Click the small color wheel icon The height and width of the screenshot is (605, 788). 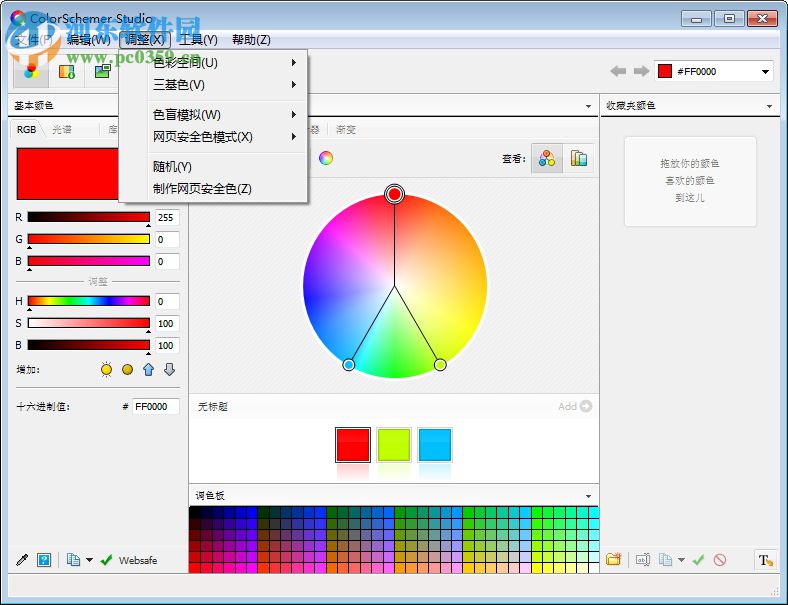[326, 158]
